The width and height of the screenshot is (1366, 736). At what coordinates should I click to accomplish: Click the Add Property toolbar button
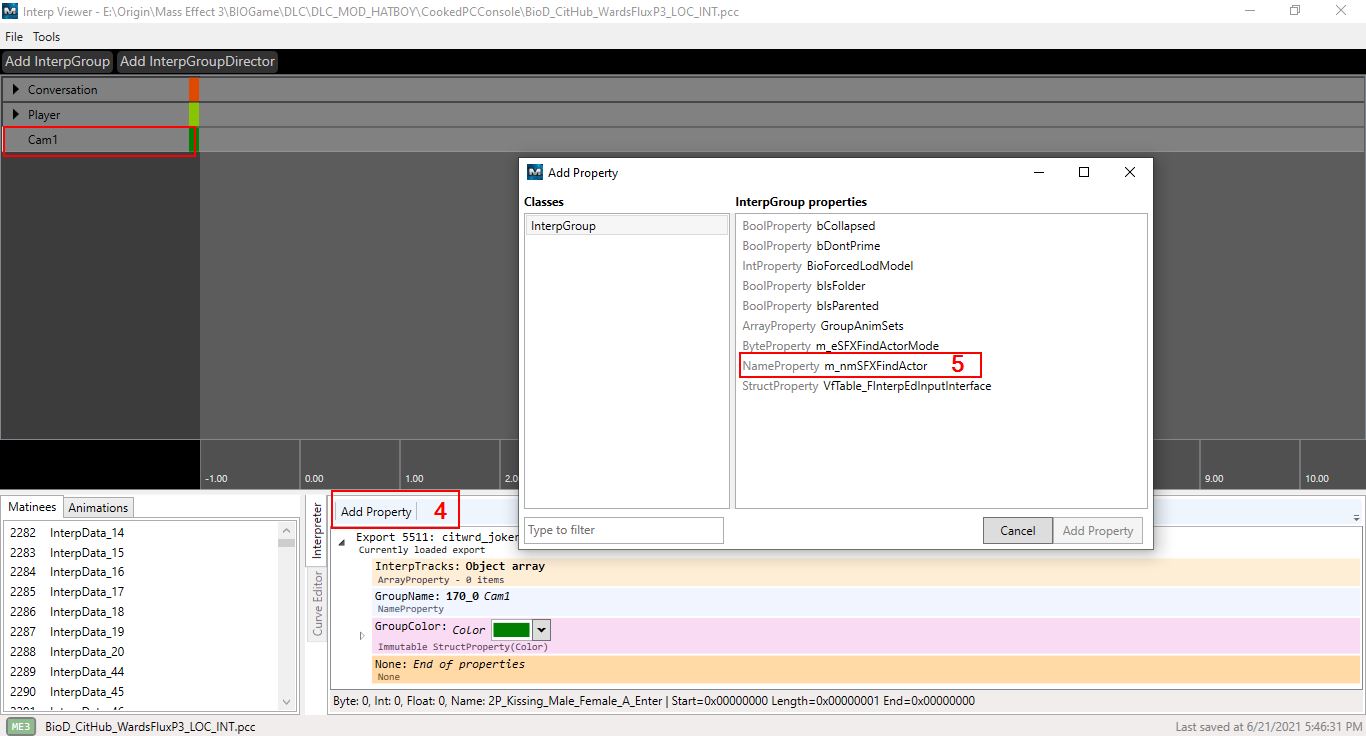pos(376,512)
